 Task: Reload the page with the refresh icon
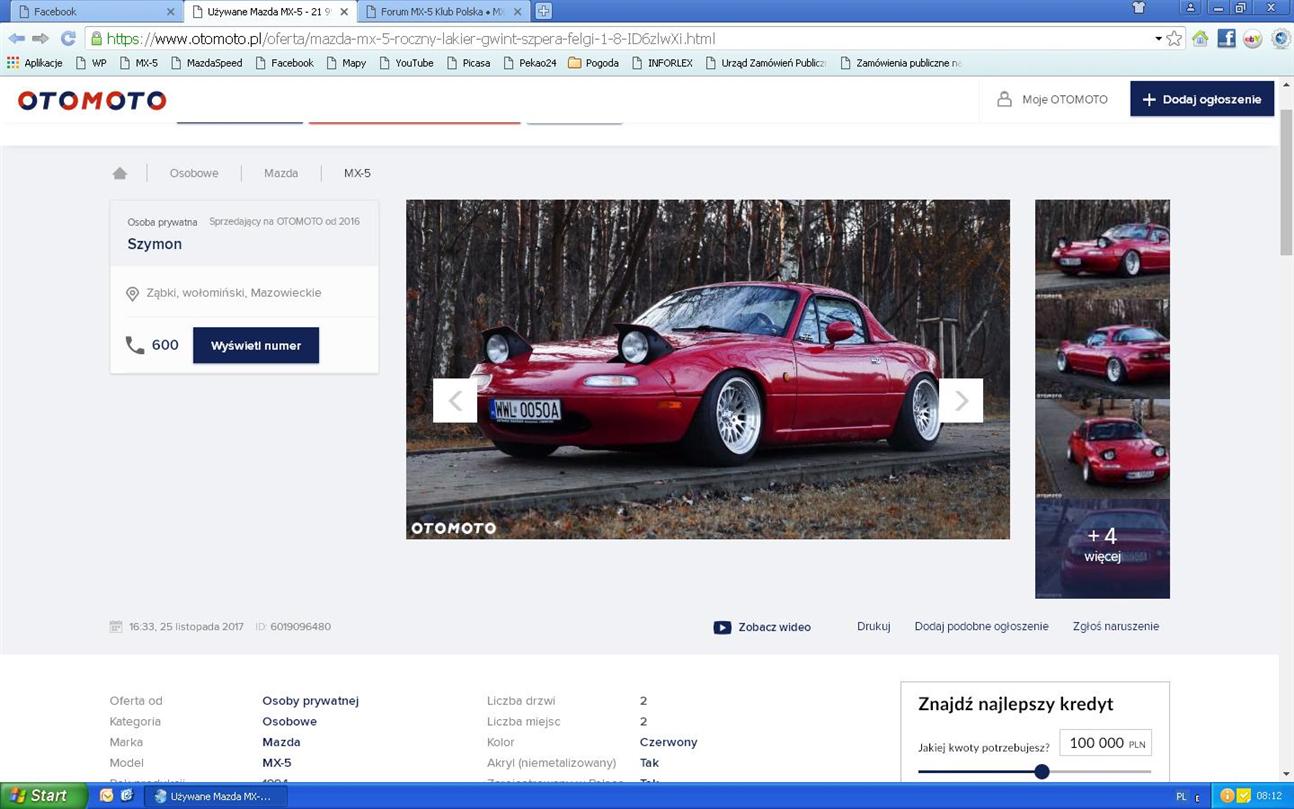point(68,38)
